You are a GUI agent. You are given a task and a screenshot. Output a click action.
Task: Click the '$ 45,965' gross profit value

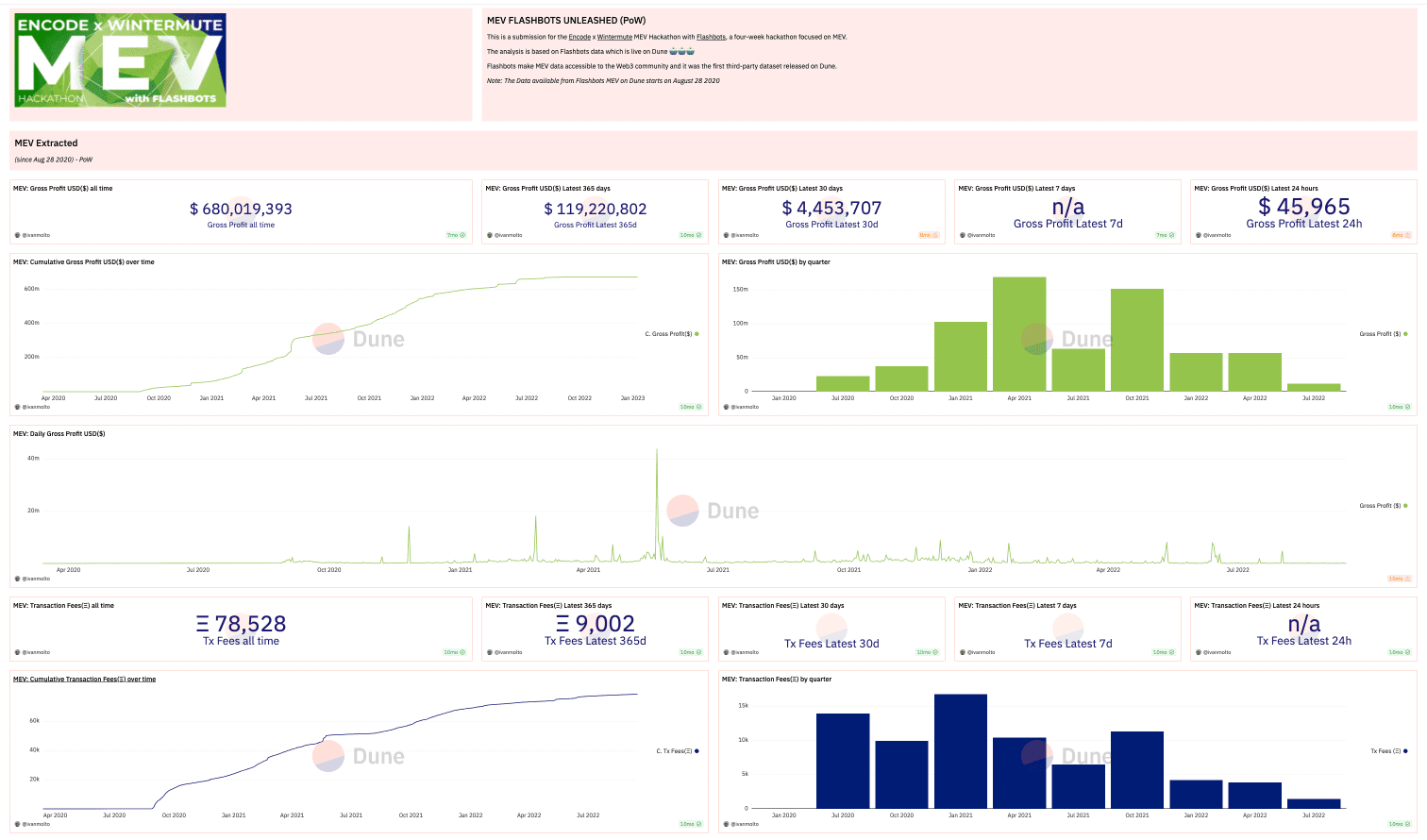(x=1304, y=206)
